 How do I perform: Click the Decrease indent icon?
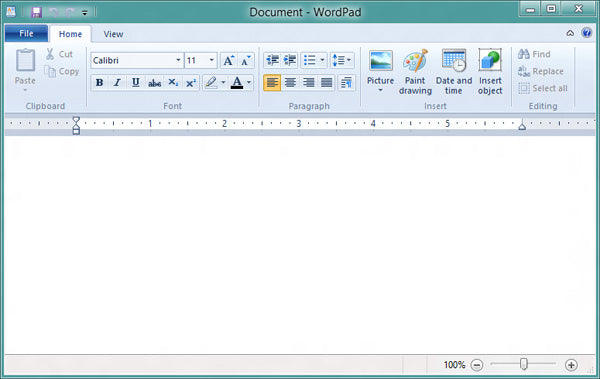(x=272, y=60)
